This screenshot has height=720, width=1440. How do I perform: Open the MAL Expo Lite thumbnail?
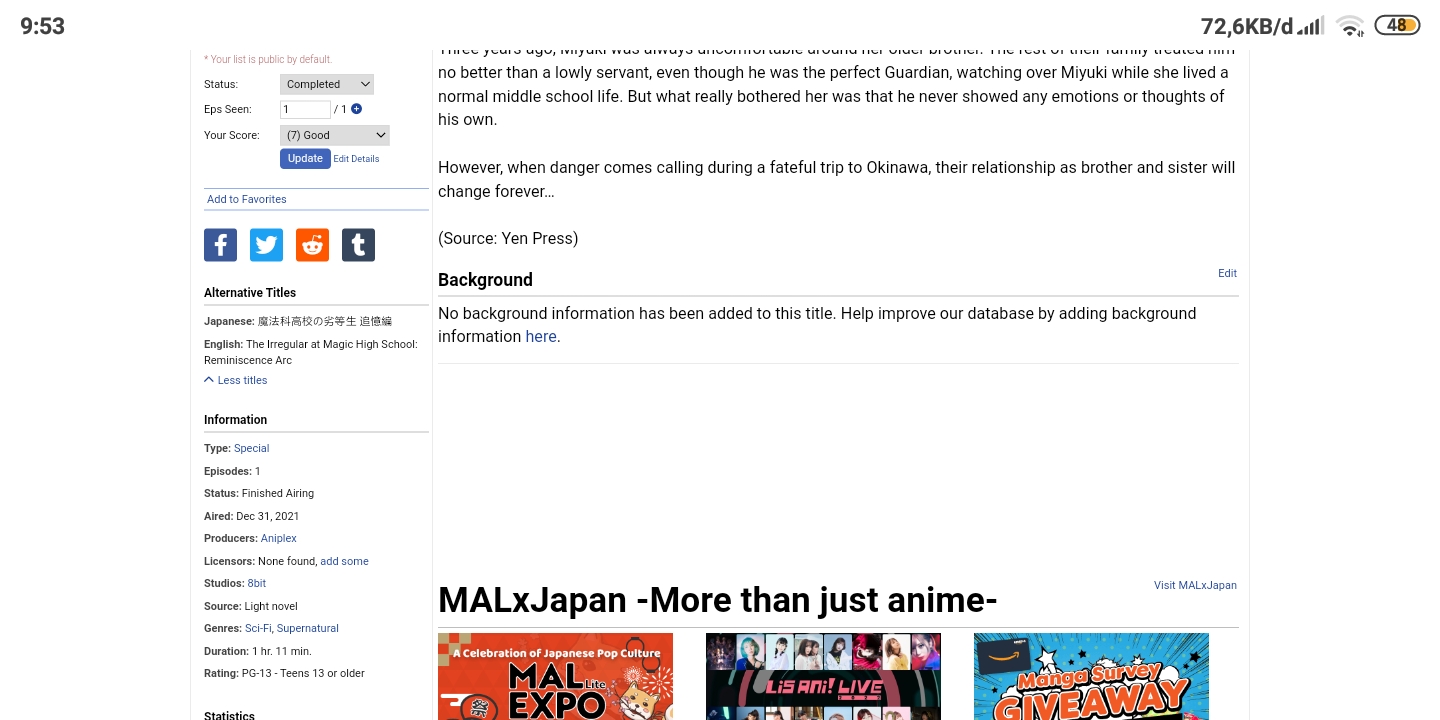point(555,676)
